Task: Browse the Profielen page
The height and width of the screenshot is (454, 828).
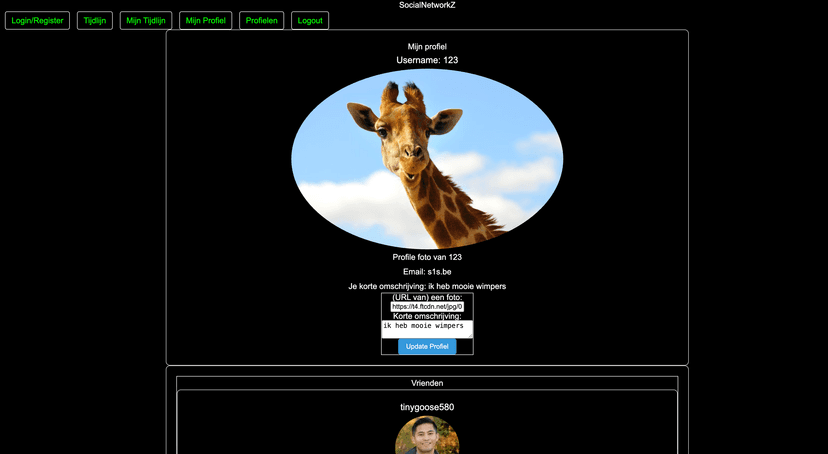Action: [262, 20]
